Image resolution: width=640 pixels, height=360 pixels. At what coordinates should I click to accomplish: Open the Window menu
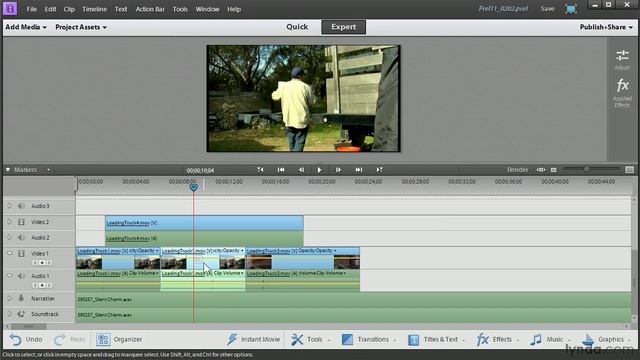click(x=207, y=9)
